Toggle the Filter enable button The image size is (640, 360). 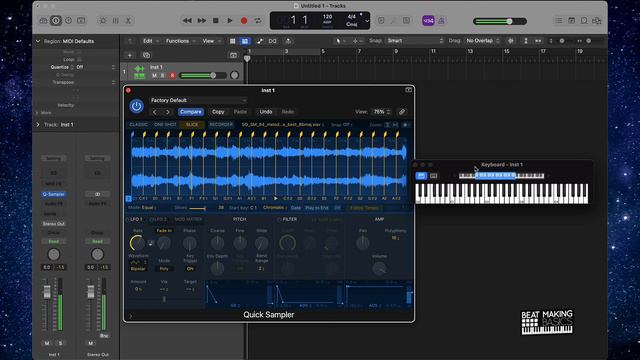pyautogui.click(x=279, y=220)
